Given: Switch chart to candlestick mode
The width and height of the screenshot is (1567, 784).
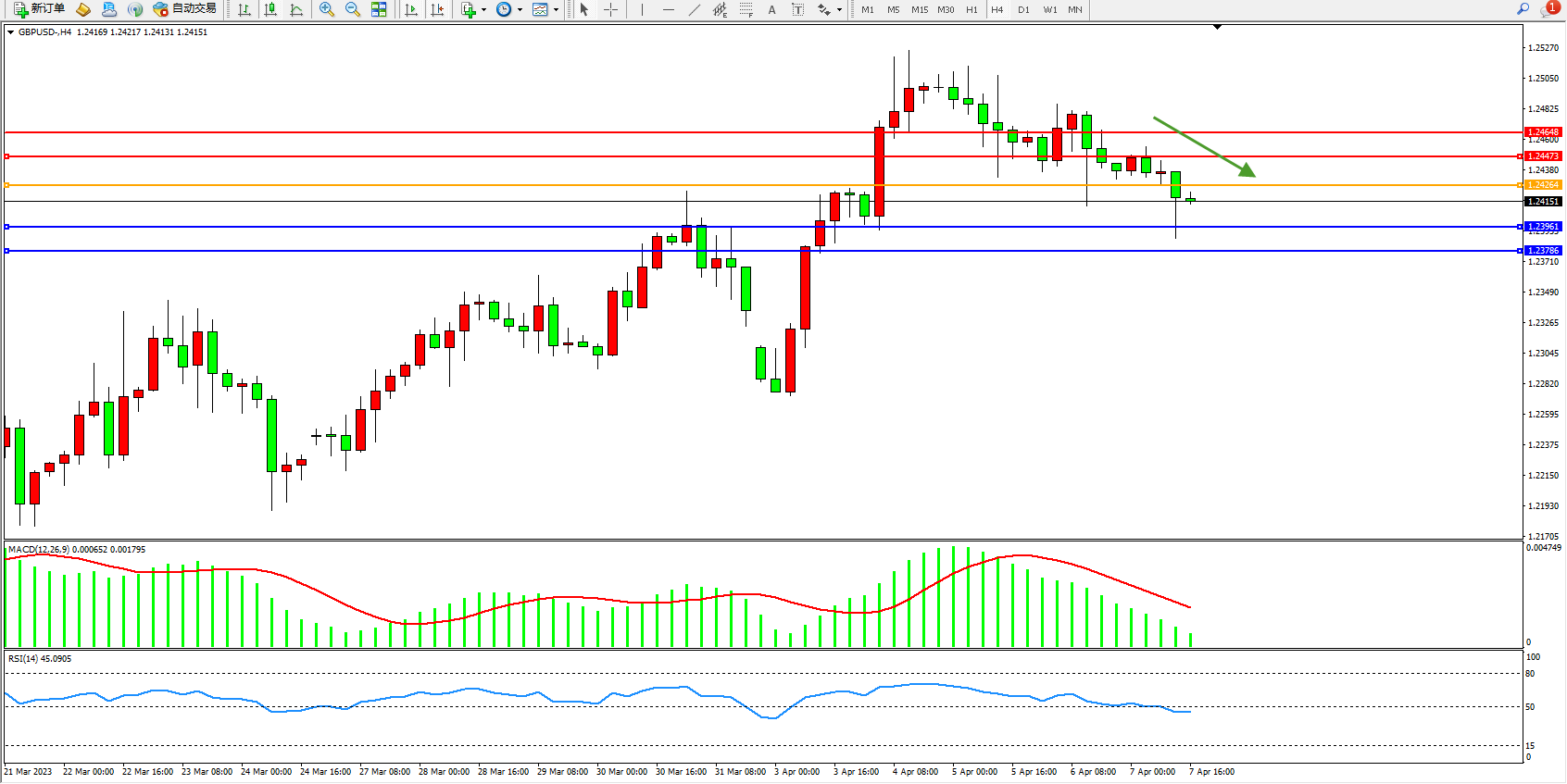Looking at the screenshot, I should click(270, 9).
